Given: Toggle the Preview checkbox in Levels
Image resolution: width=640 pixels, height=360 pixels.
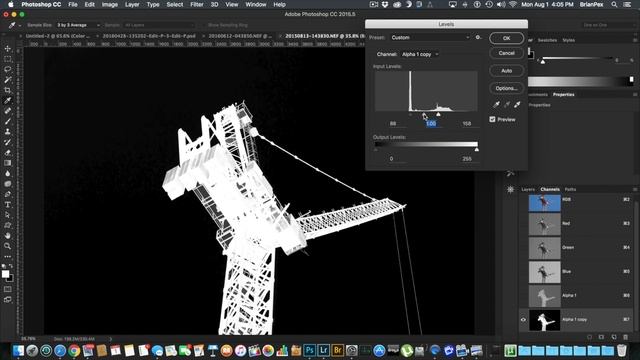Looking at the screenshot, I should click(x=492, y=120).
